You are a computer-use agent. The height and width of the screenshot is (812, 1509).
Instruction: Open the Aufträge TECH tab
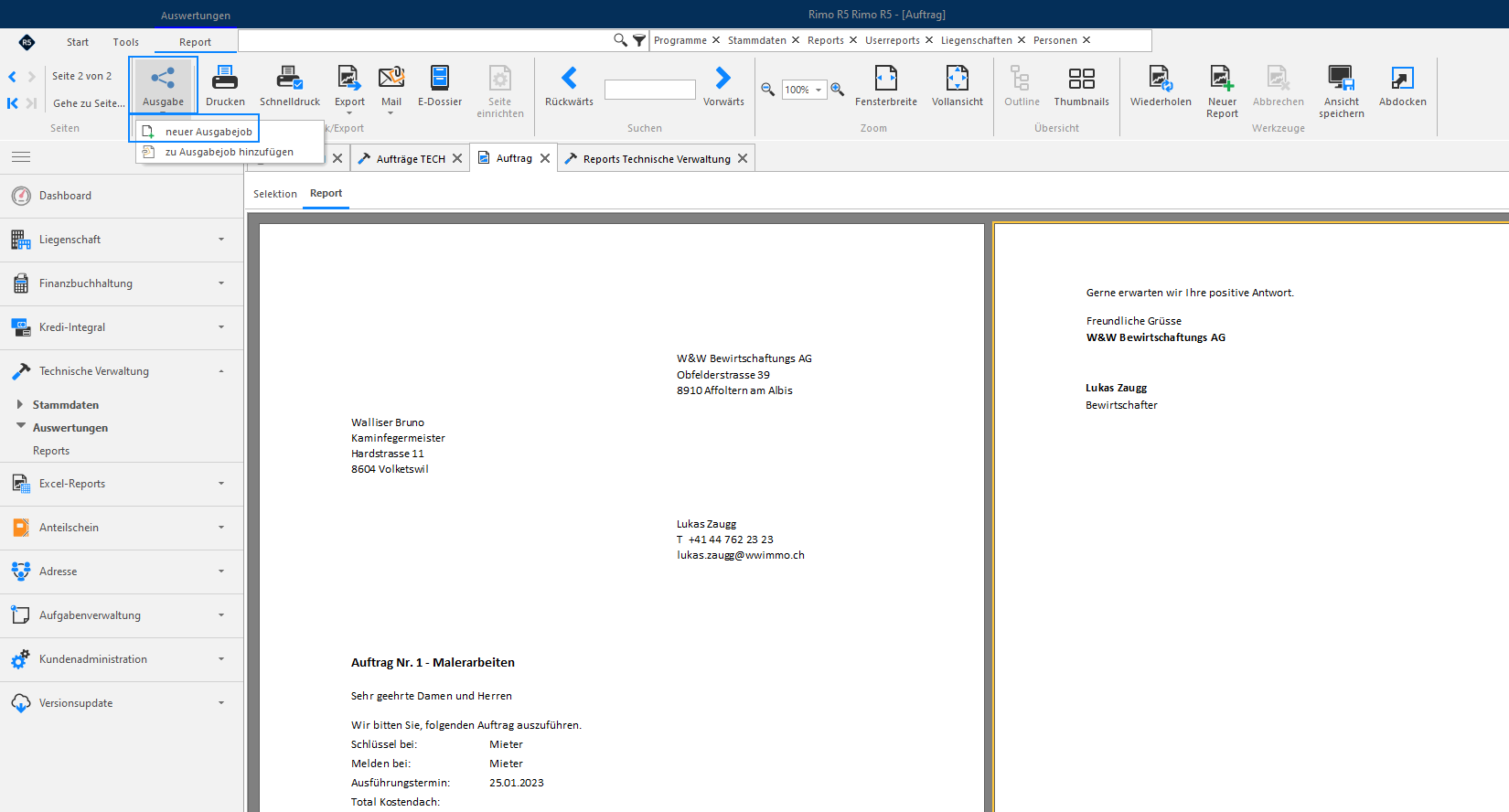(x=410, y=158)
